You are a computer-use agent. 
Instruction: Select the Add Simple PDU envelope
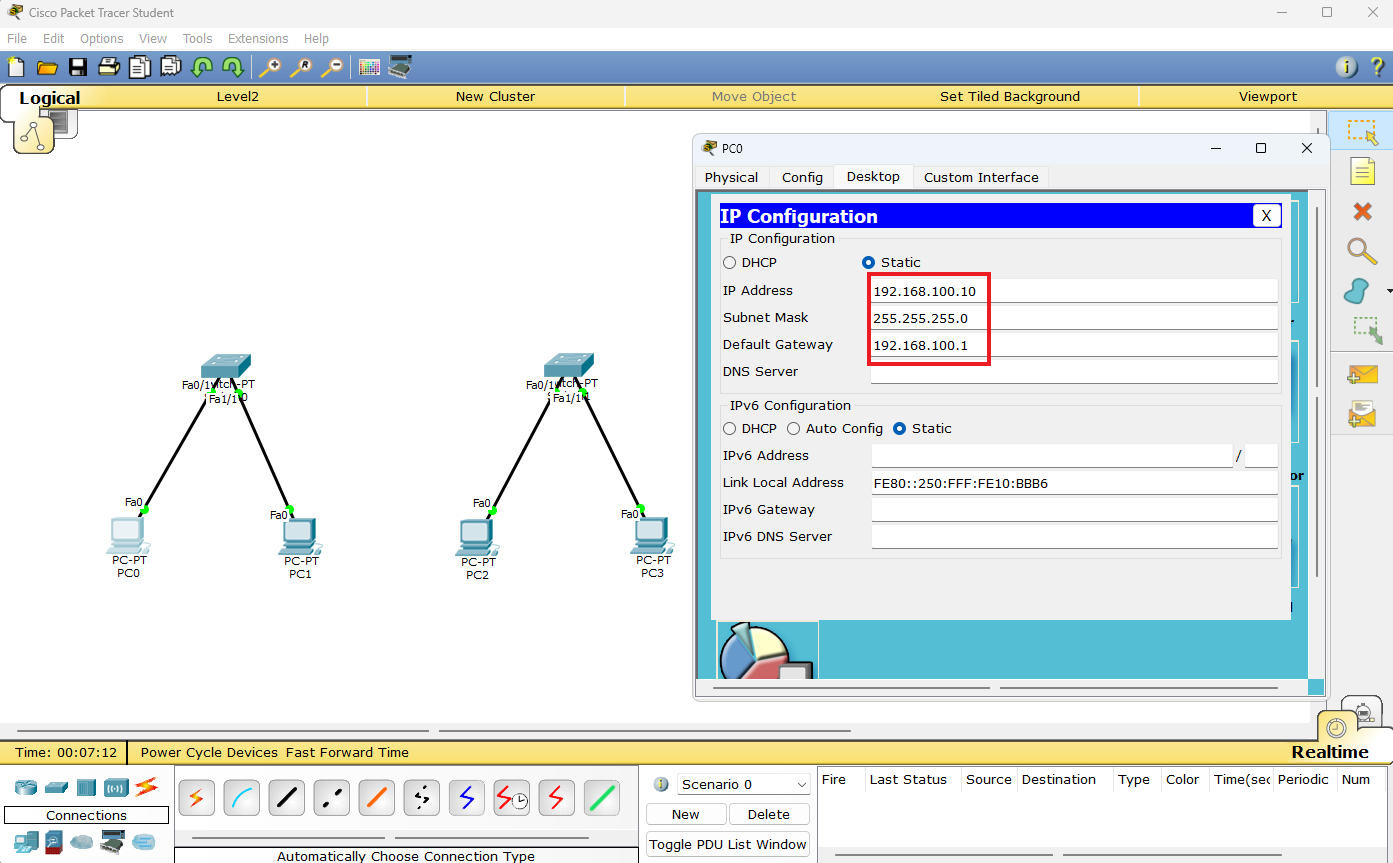click(1362, 375)
